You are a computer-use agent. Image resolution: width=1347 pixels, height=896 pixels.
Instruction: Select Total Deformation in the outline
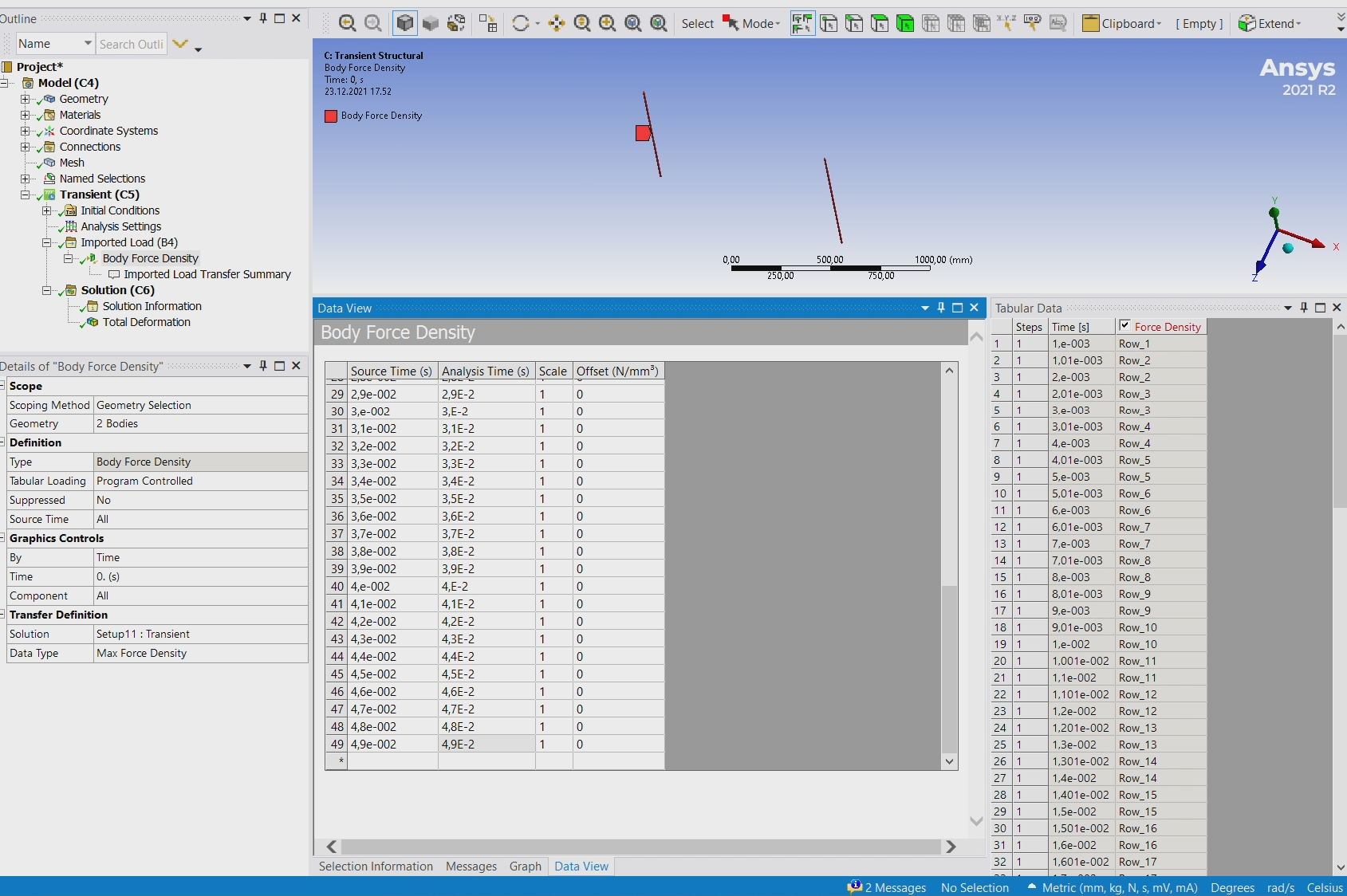coord(146,322)
